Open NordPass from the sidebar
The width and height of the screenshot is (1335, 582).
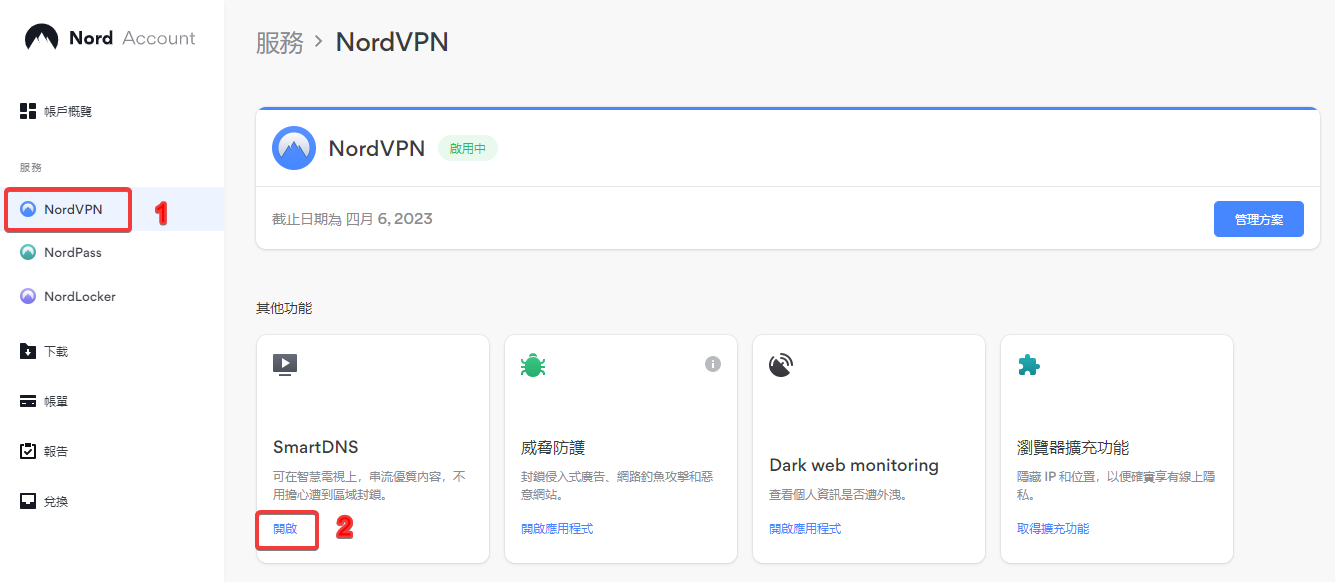pyautogui.click(x=72, y=253)
